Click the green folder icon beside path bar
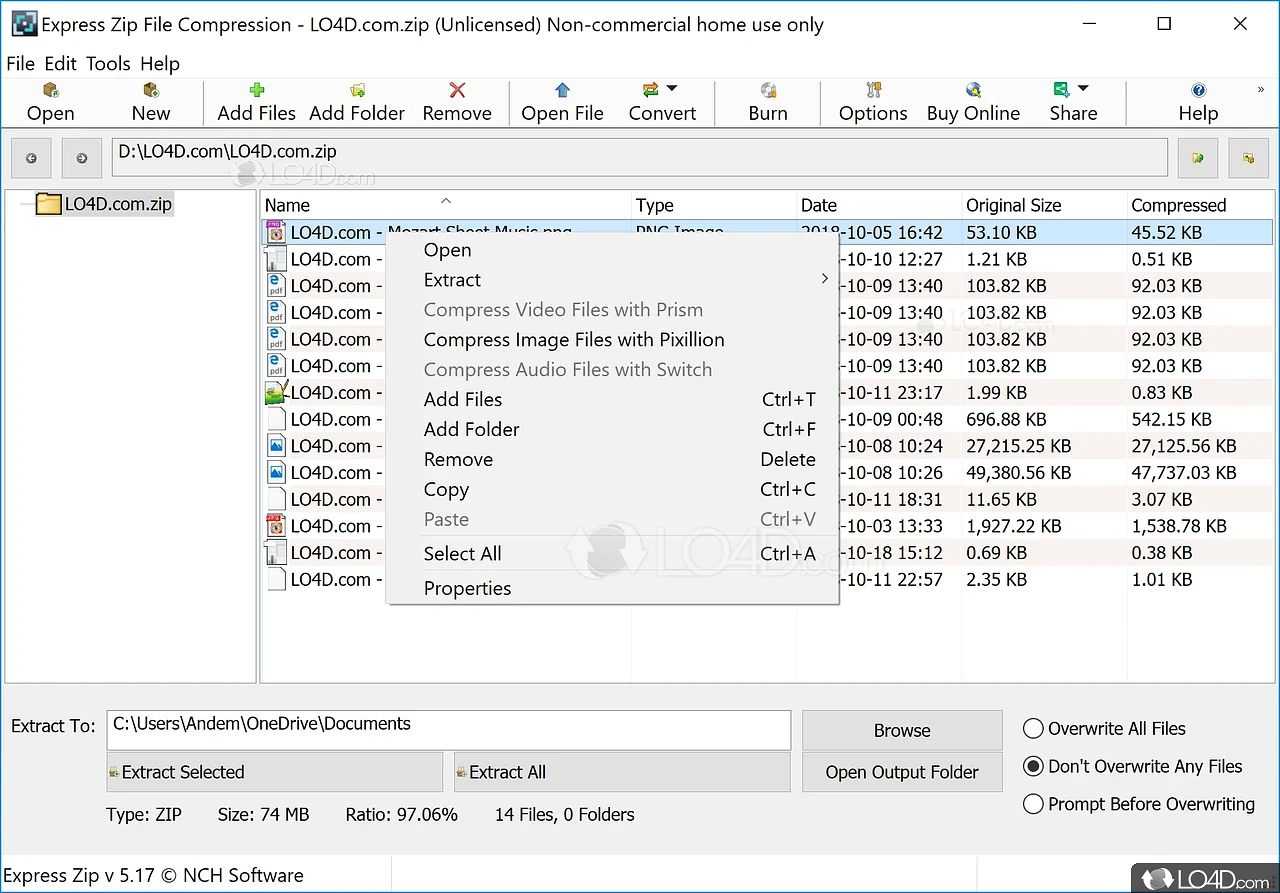Viewport: 1280px width, 893px height. coord(1198,158)
